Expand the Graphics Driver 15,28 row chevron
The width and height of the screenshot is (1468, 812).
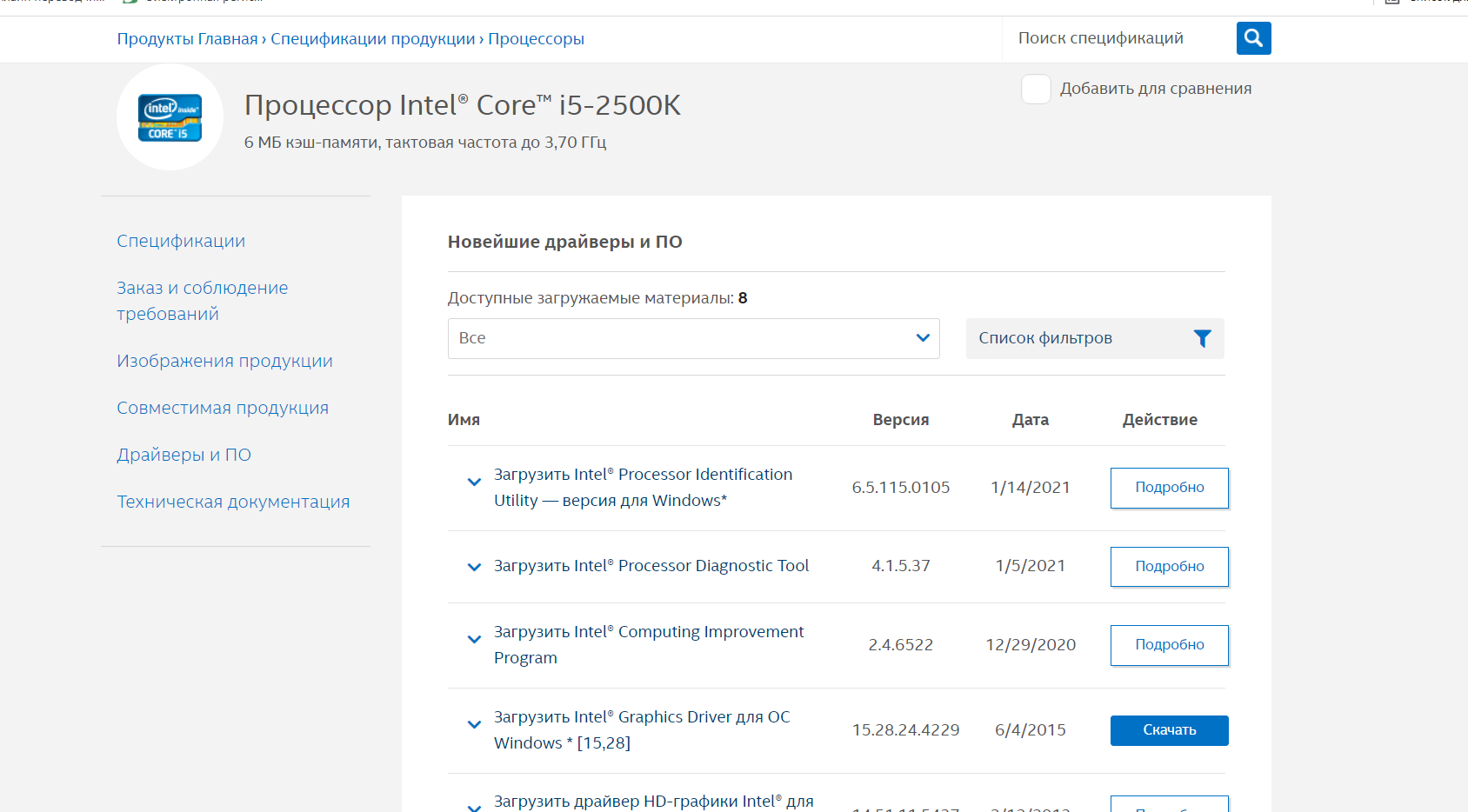[474, 724]
